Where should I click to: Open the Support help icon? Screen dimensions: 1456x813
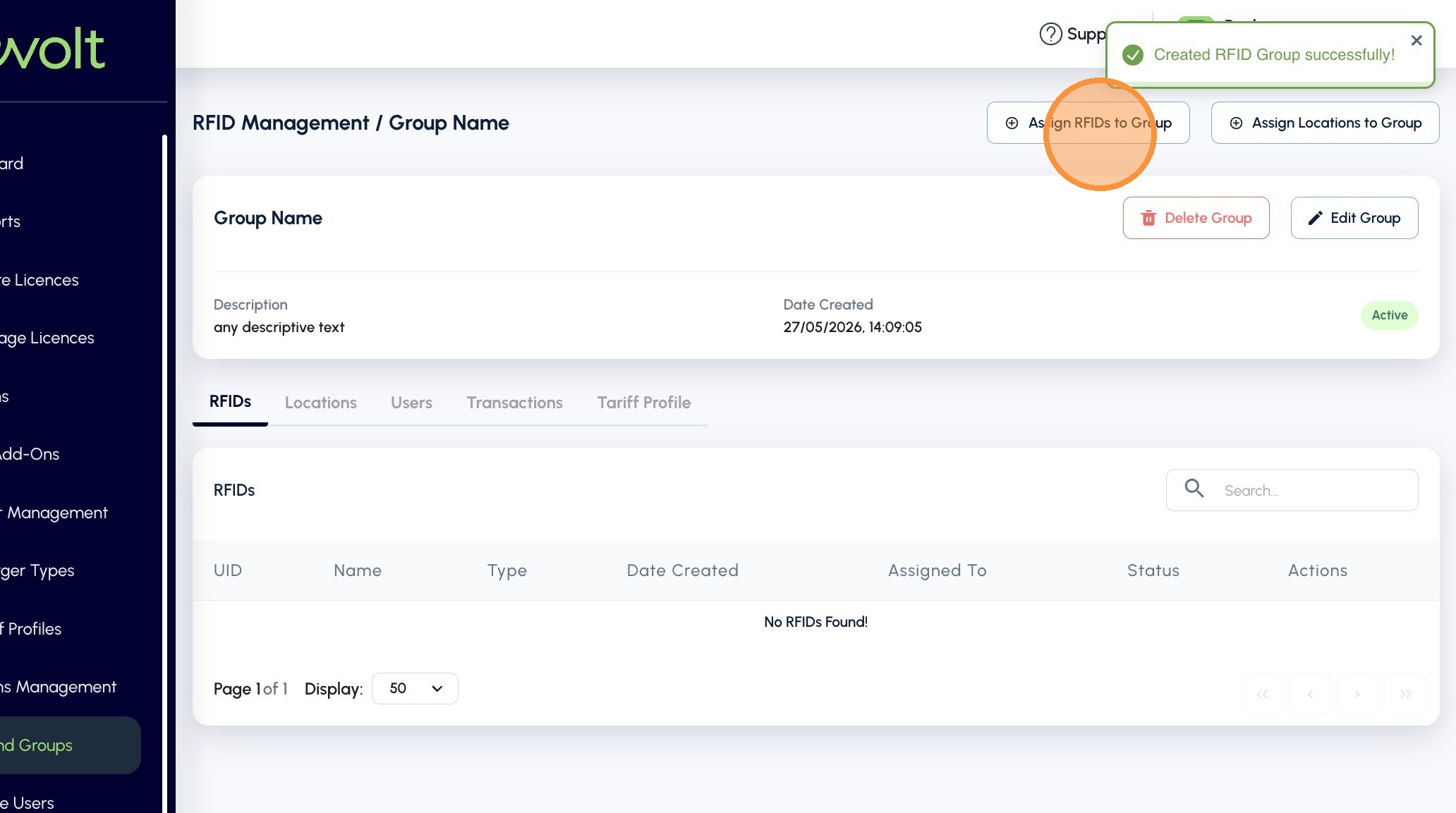1050,34
